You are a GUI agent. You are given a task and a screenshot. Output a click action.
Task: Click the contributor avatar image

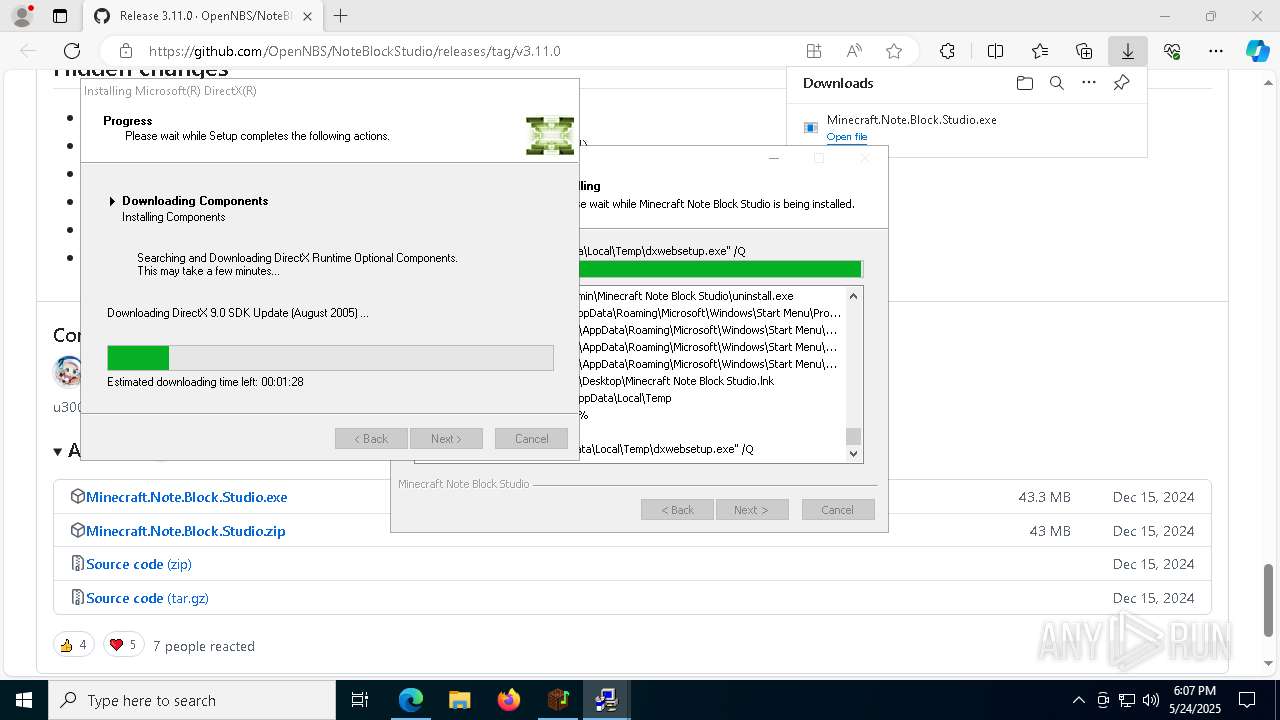pyautogui.click(x=68, y=372)
